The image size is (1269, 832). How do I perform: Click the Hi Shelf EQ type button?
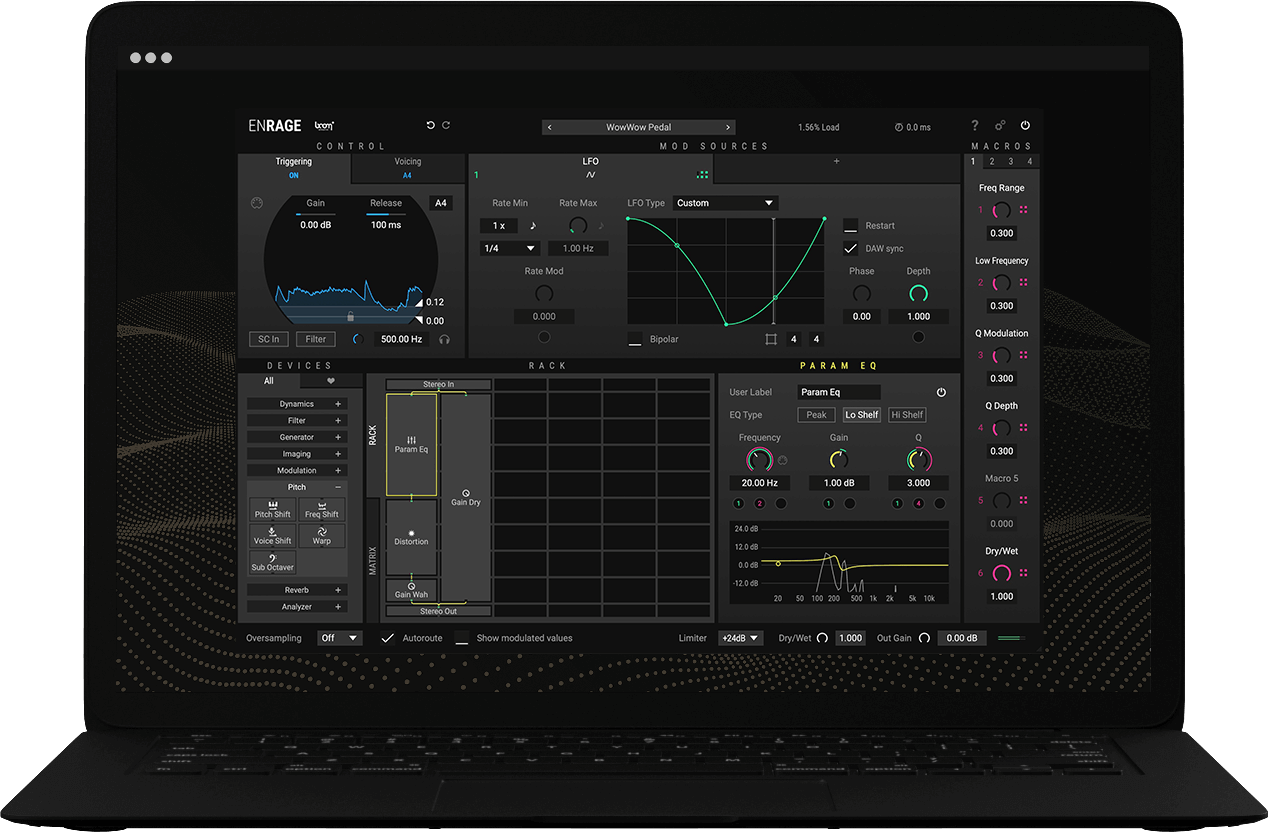tap(907, 415)
